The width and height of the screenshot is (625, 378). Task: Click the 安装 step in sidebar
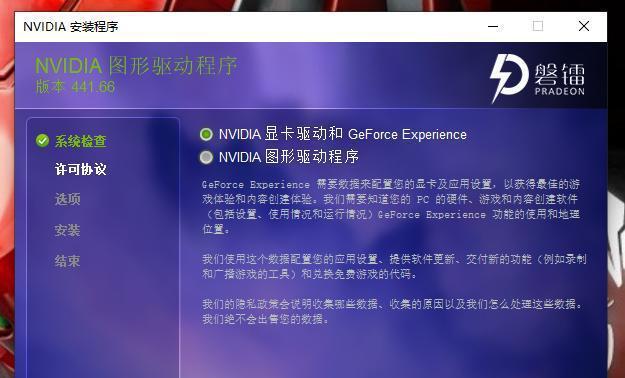coord(67,230)
